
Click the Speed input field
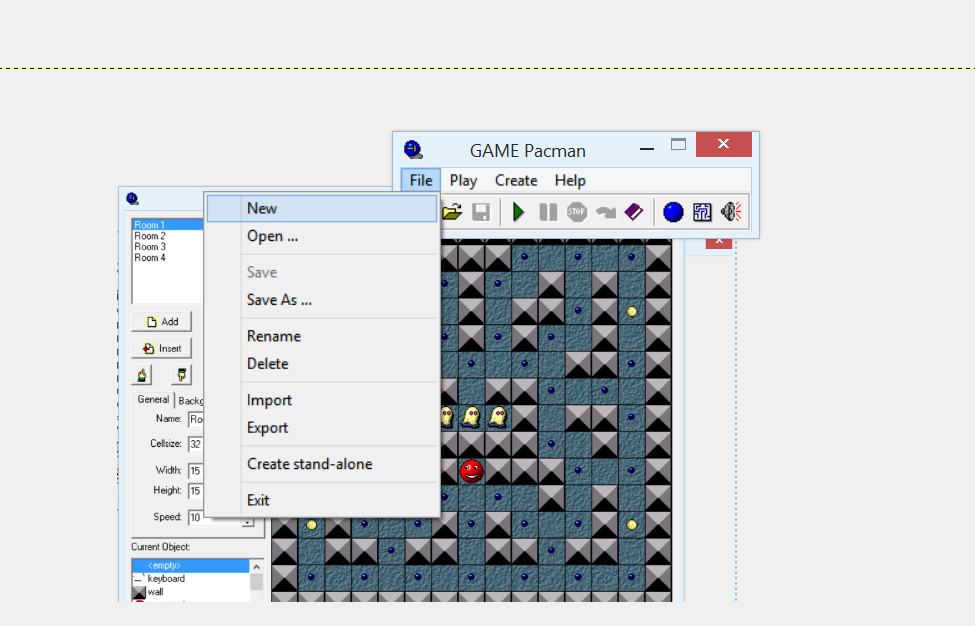tap(196, 517)
